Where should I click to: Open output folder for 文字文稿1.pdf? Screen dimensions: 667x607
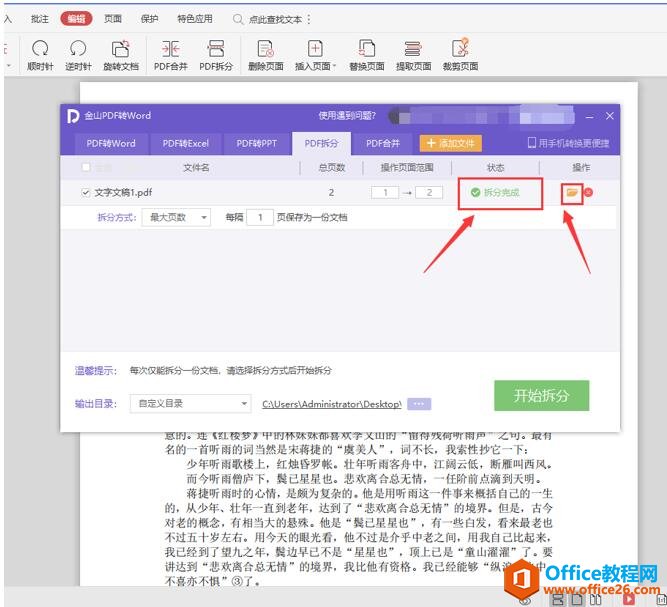(x=572, y=193)
